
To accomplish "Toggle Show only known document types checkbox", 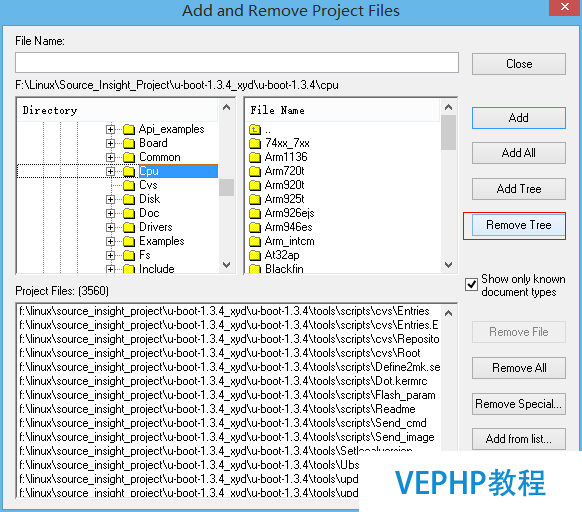I will (x=471, y=285).
